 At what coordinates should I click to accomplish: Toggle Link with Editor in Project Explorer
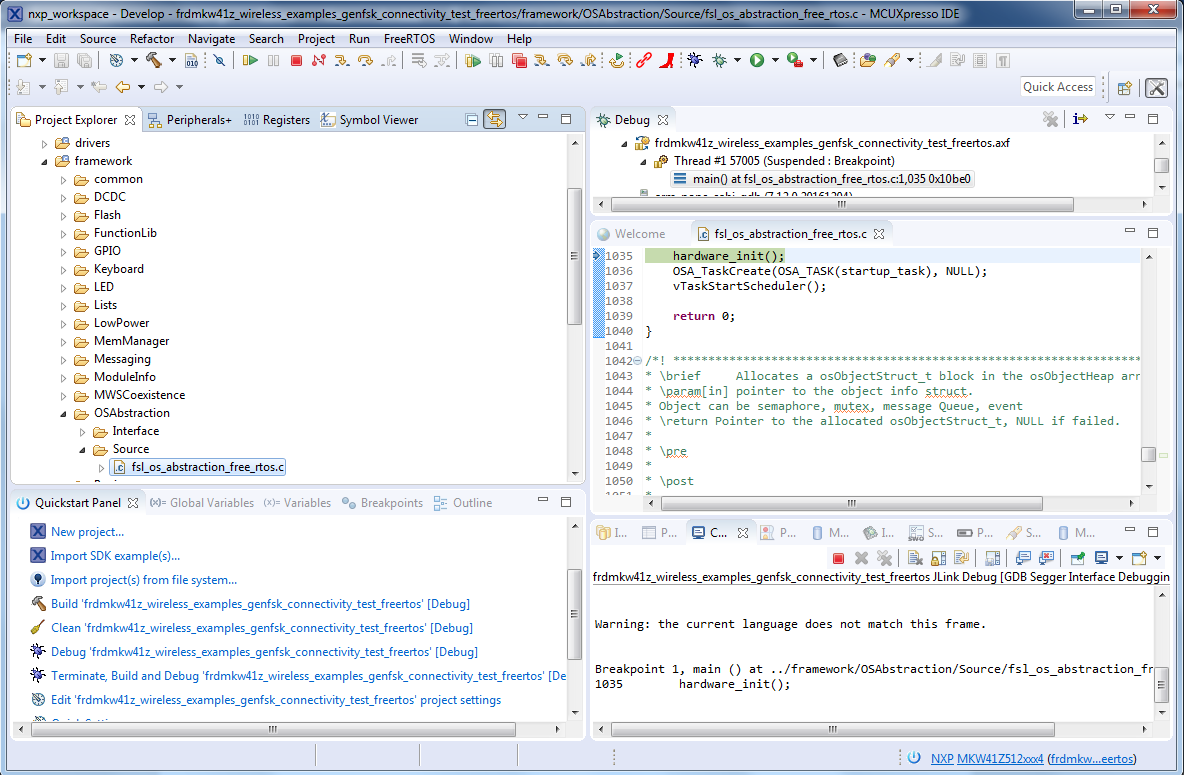tap(494, 120)
